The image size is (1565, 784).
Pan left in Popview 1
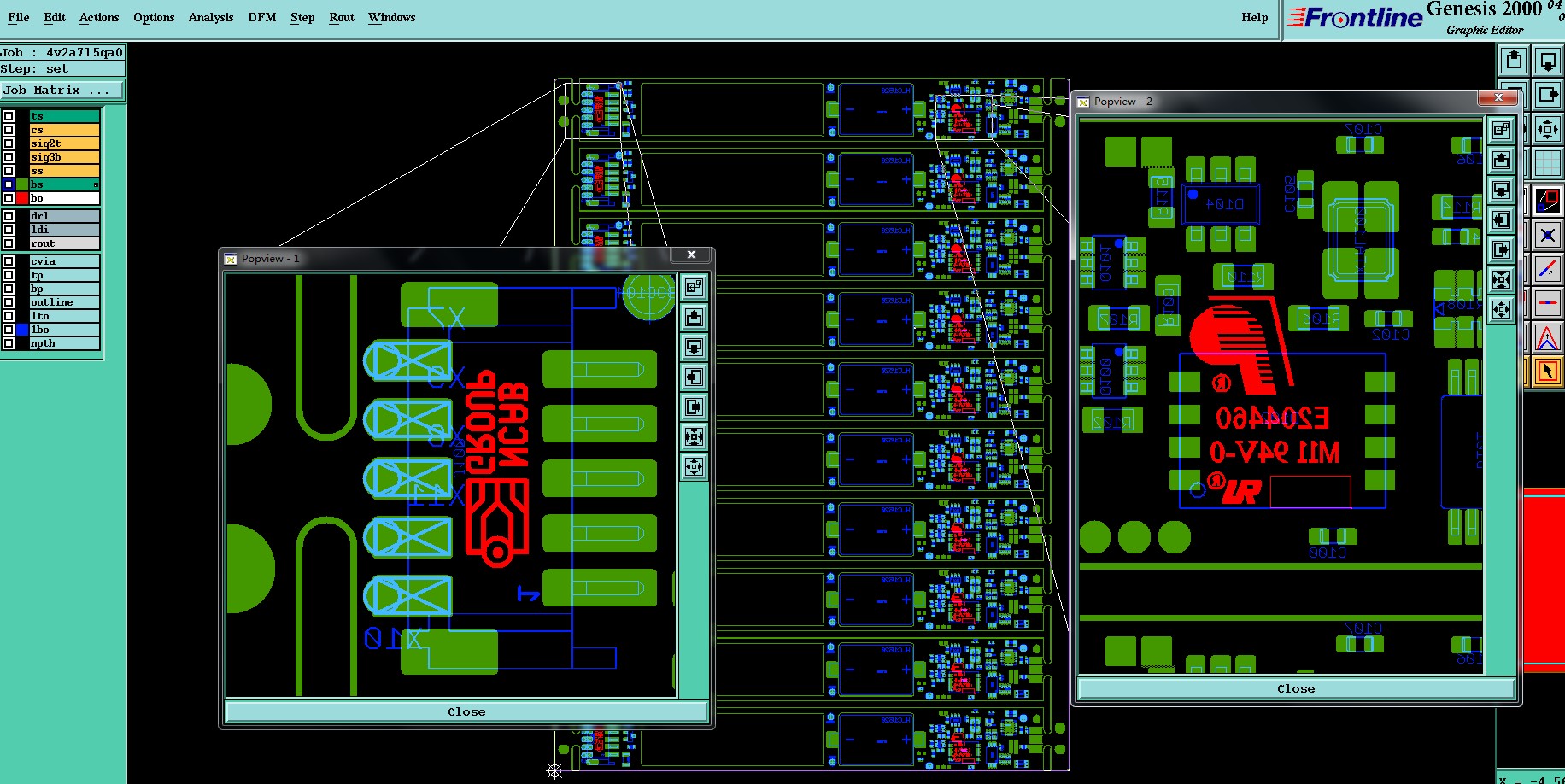click(694, 377)
